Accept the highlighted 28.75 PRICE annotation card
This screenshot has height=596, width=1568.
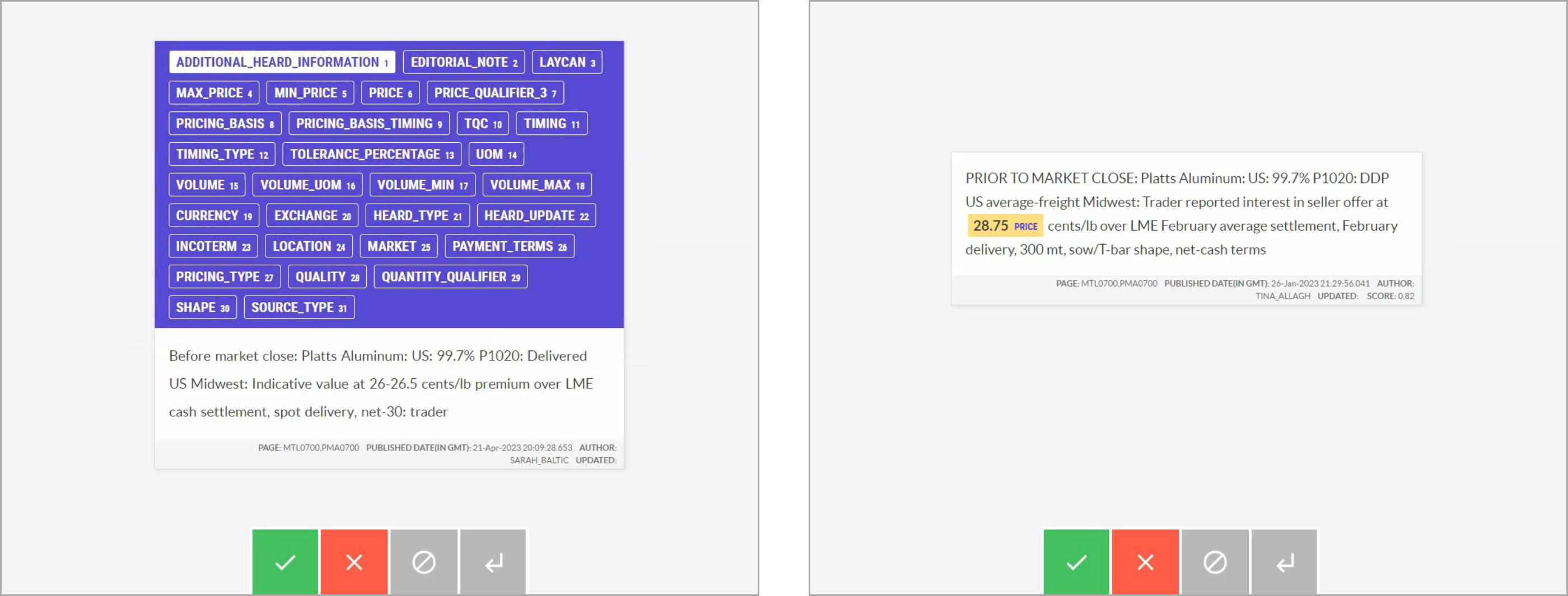[1076, 561]
